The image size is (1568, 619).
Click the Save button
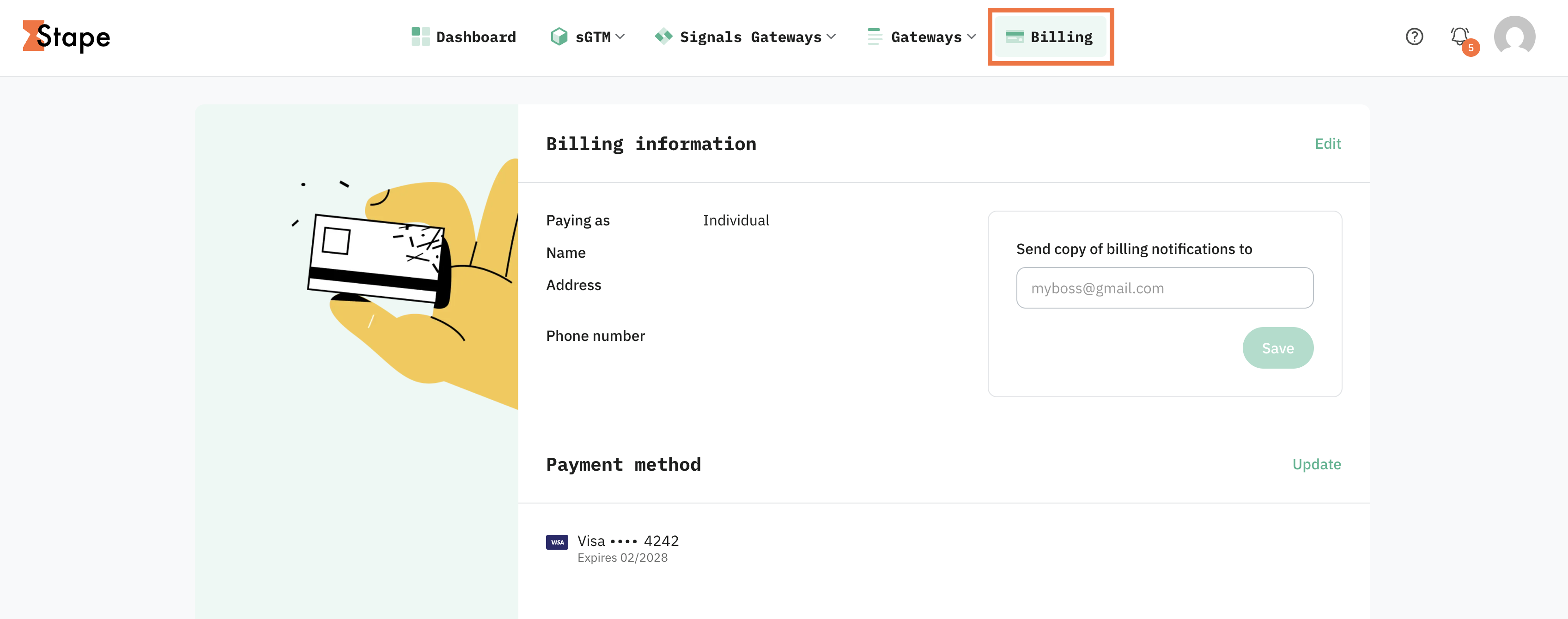1278,348
